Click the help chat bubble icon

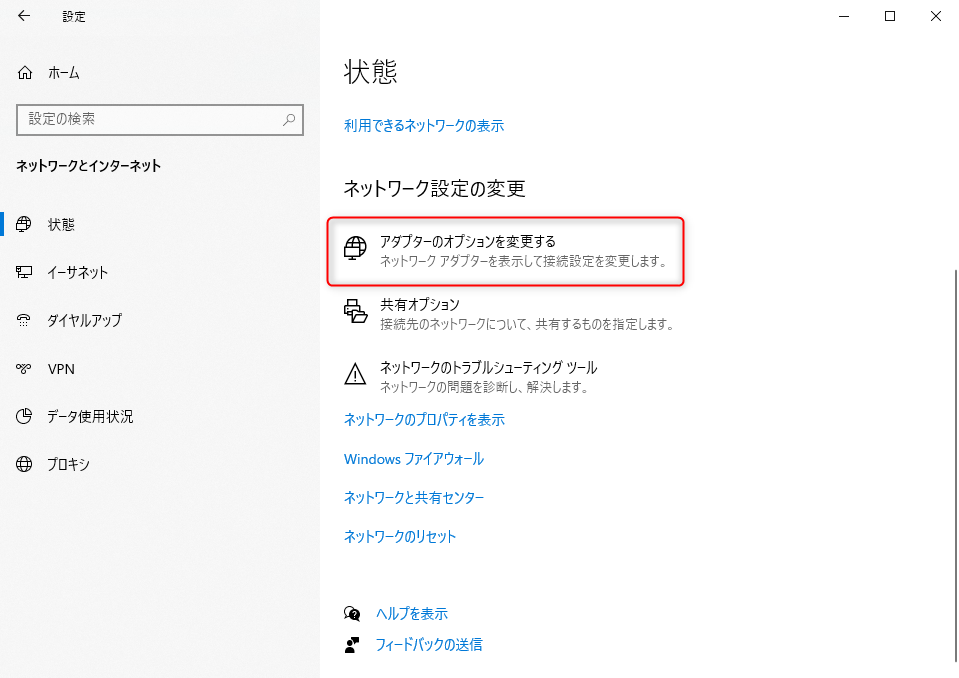[x=352, y=613]
